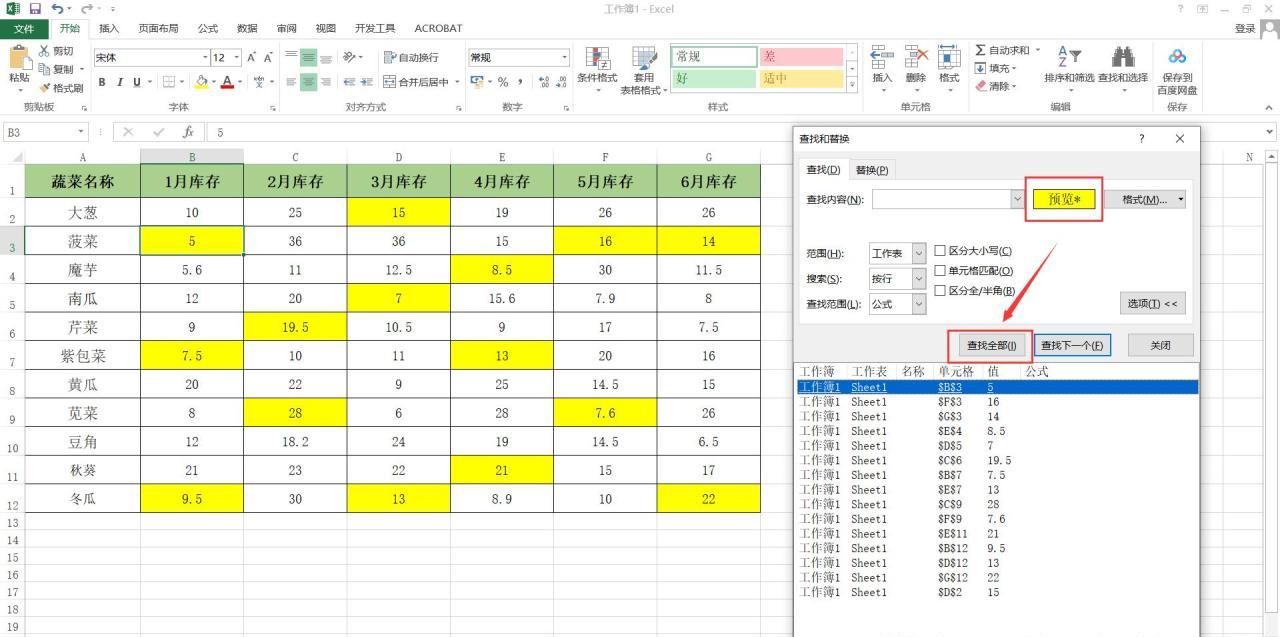Click the Cut (剪切) scissors icon

coord(45,51)
